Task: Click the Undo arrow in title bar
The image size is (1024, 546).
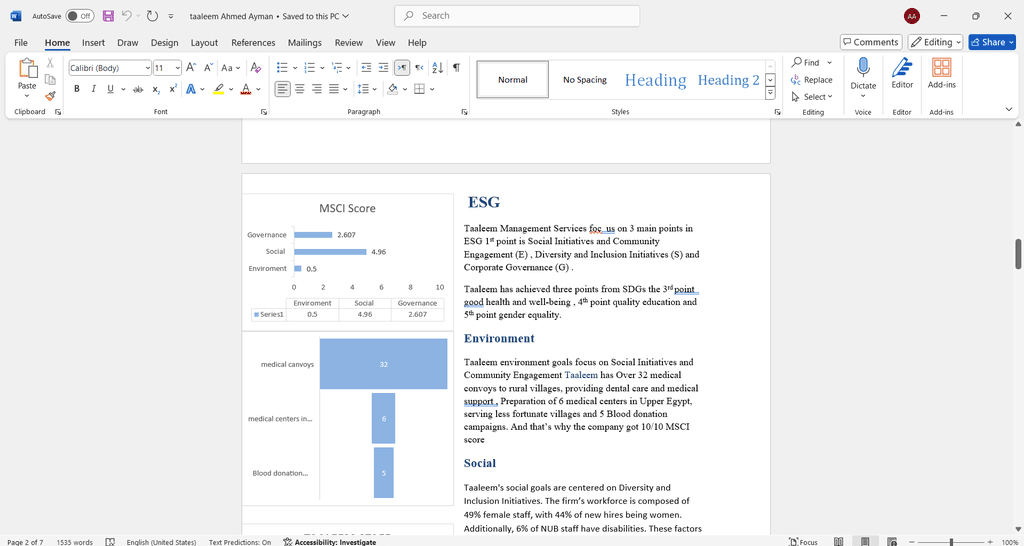Action: [127, 16]
